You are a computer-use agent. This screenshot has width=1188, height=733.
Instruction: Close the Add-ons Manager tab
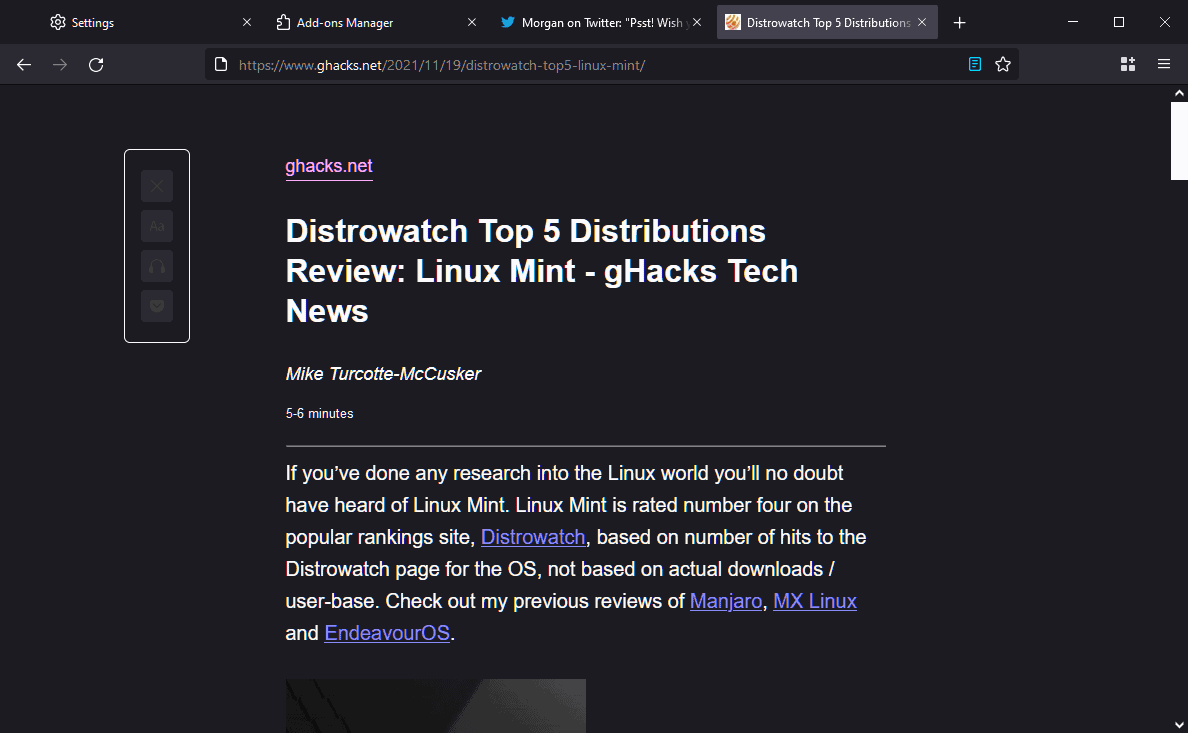coord(472,23)
